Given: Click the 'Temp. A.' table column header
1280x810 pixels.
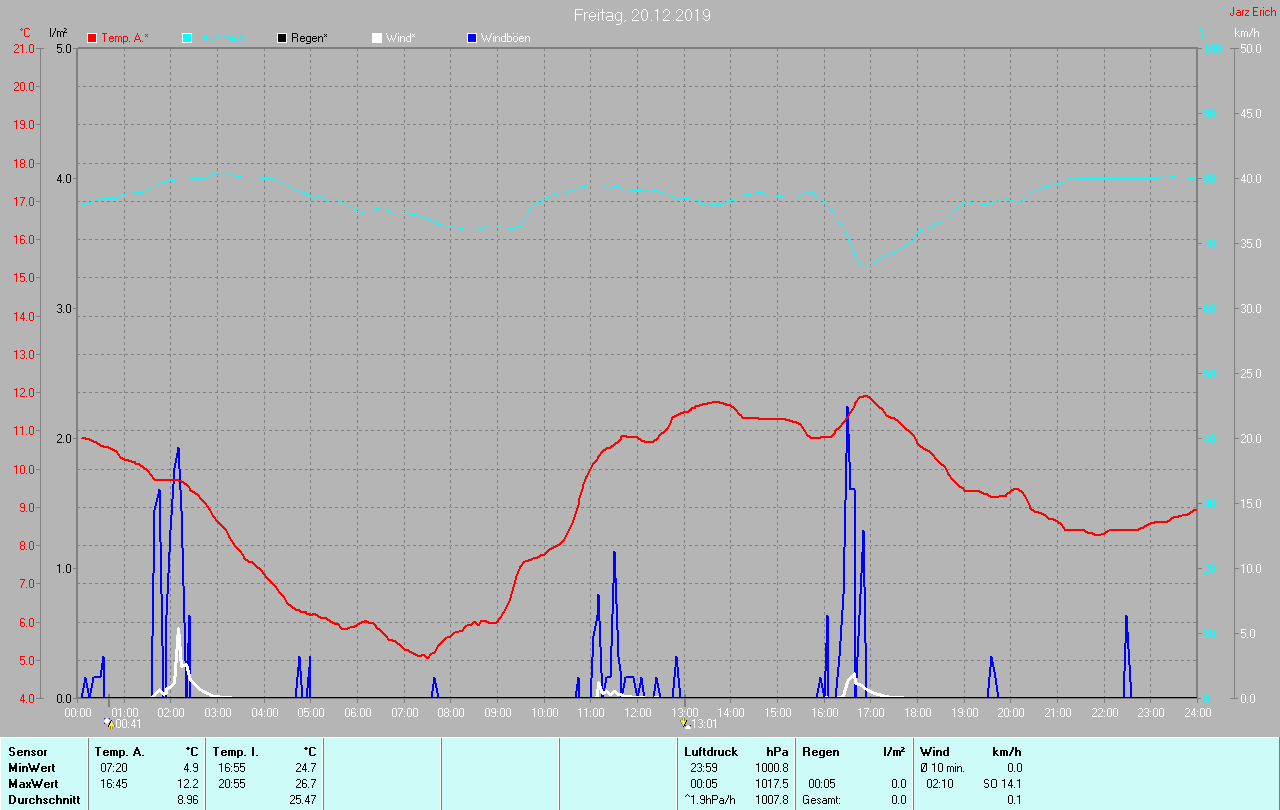Looking at the screenshot, I should click(x=119, y=752).
